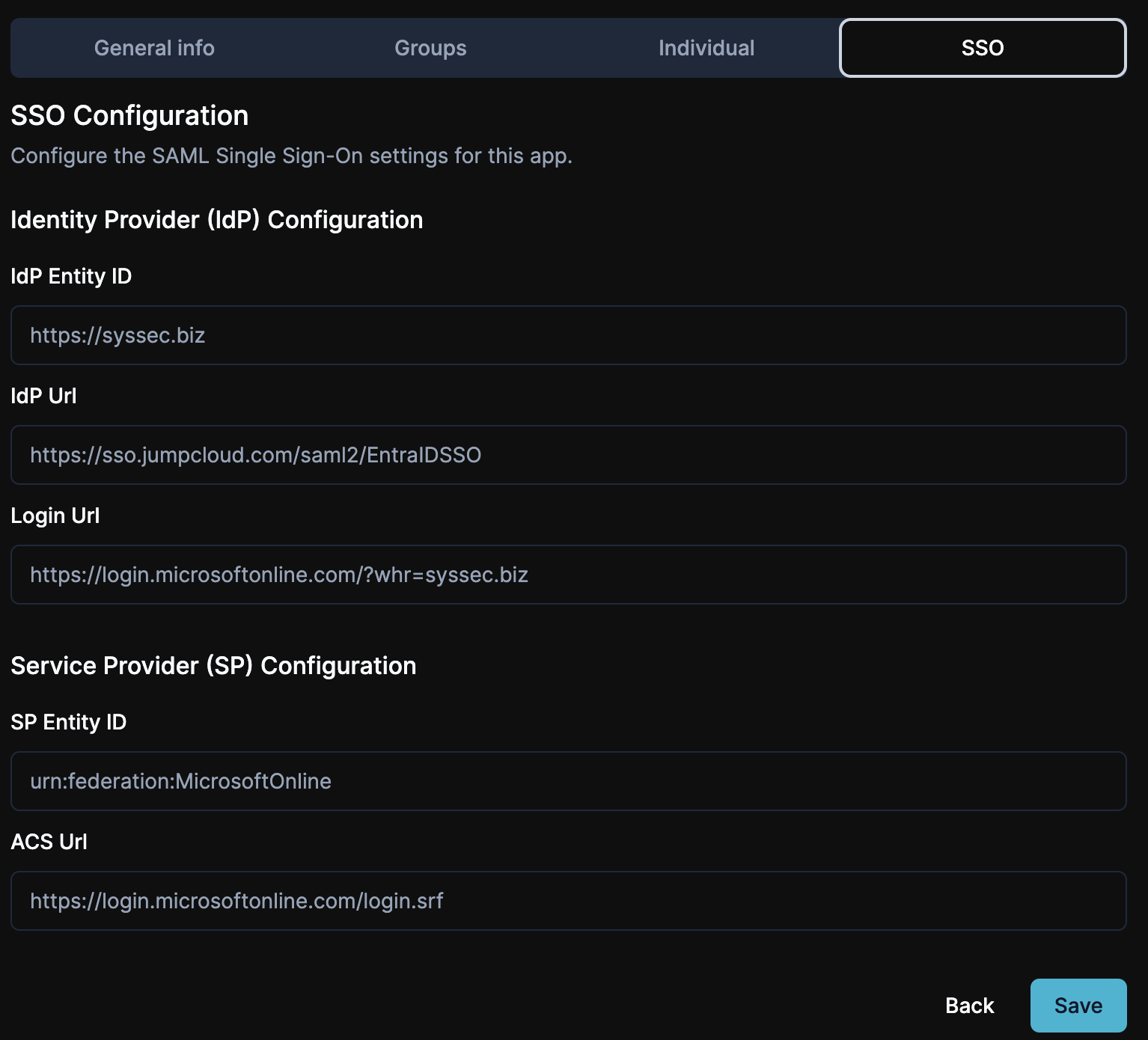Image resolution: width=1148 pixels, height=1040 pixels.
Task: Click the SSO Configuration heading
Action: pyautogui.click(x=129, y=116)
